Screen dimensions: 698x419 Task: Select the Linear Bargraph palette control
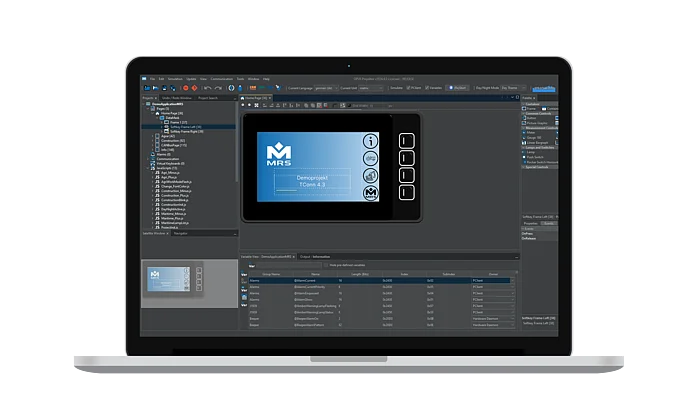[x=535, y=142]
